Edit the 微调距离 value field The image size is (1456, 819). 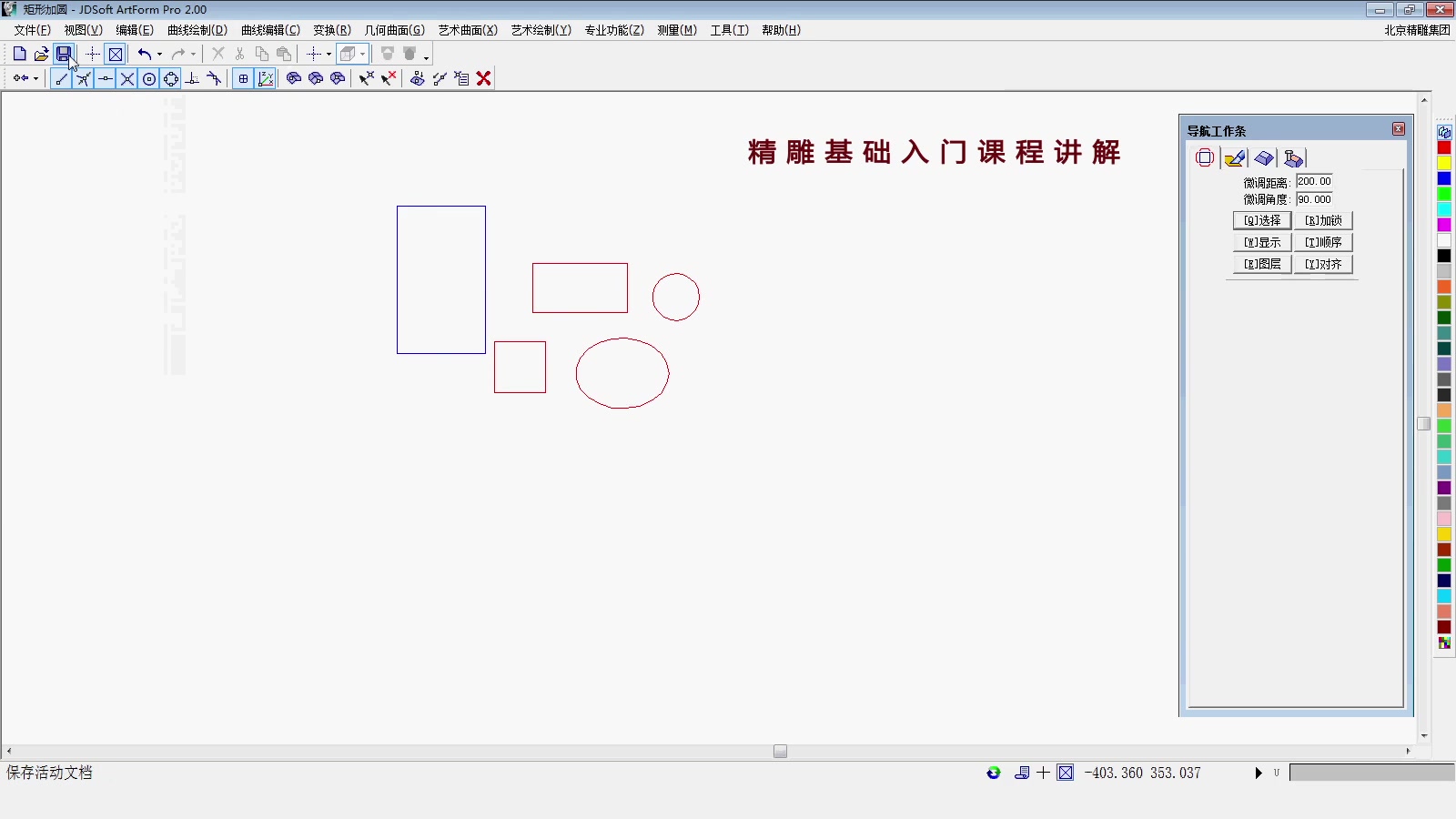1316,181
